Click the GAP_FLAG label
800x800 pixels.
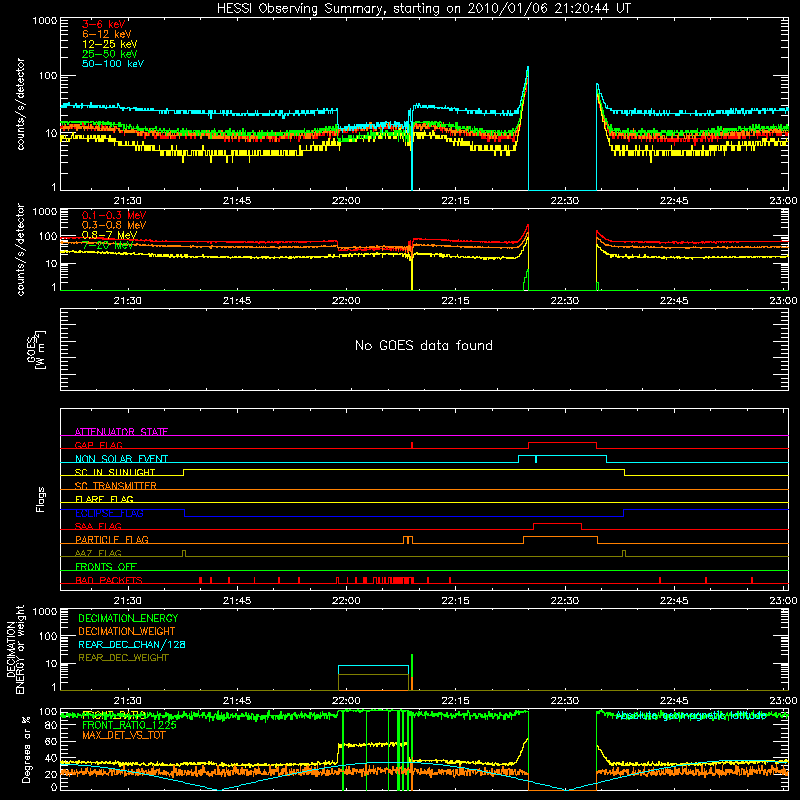tap(98, 445)
